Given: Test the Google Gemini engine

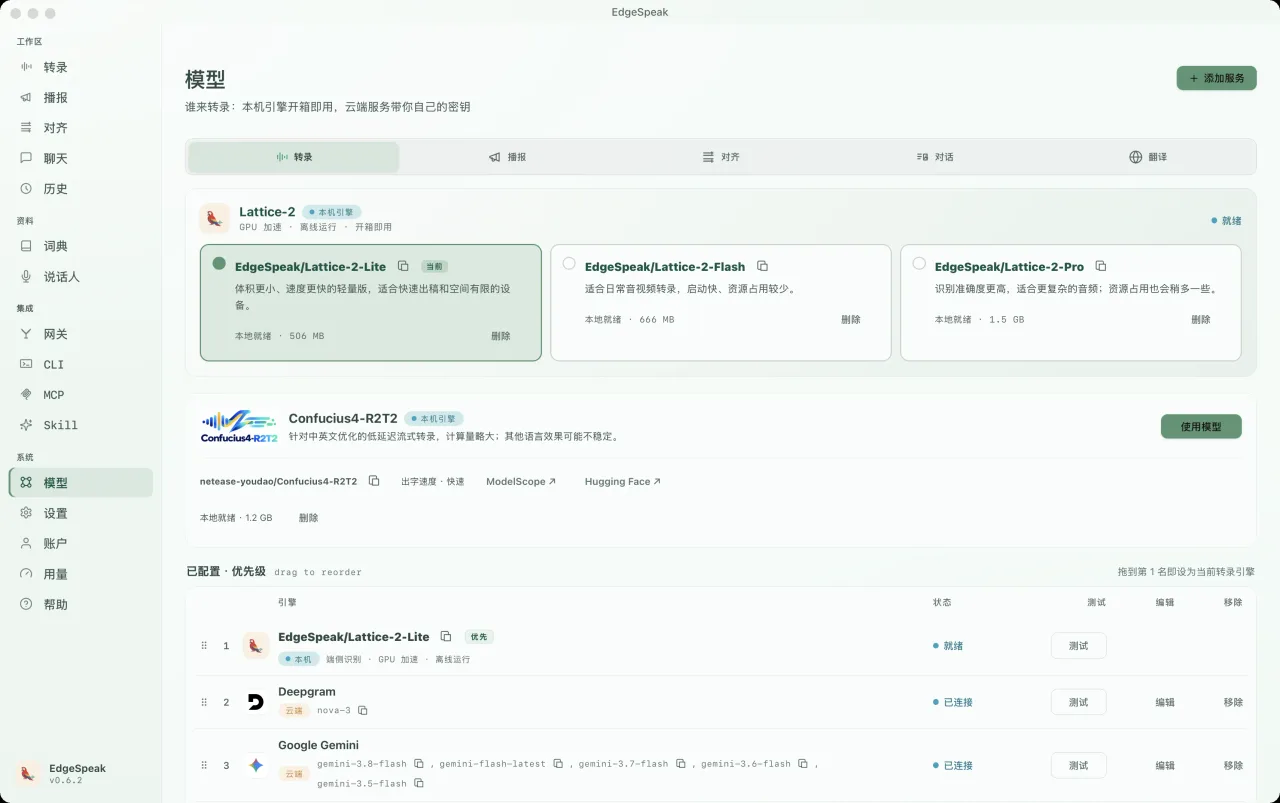Looking at the screenshot, I should [1078, 765].
